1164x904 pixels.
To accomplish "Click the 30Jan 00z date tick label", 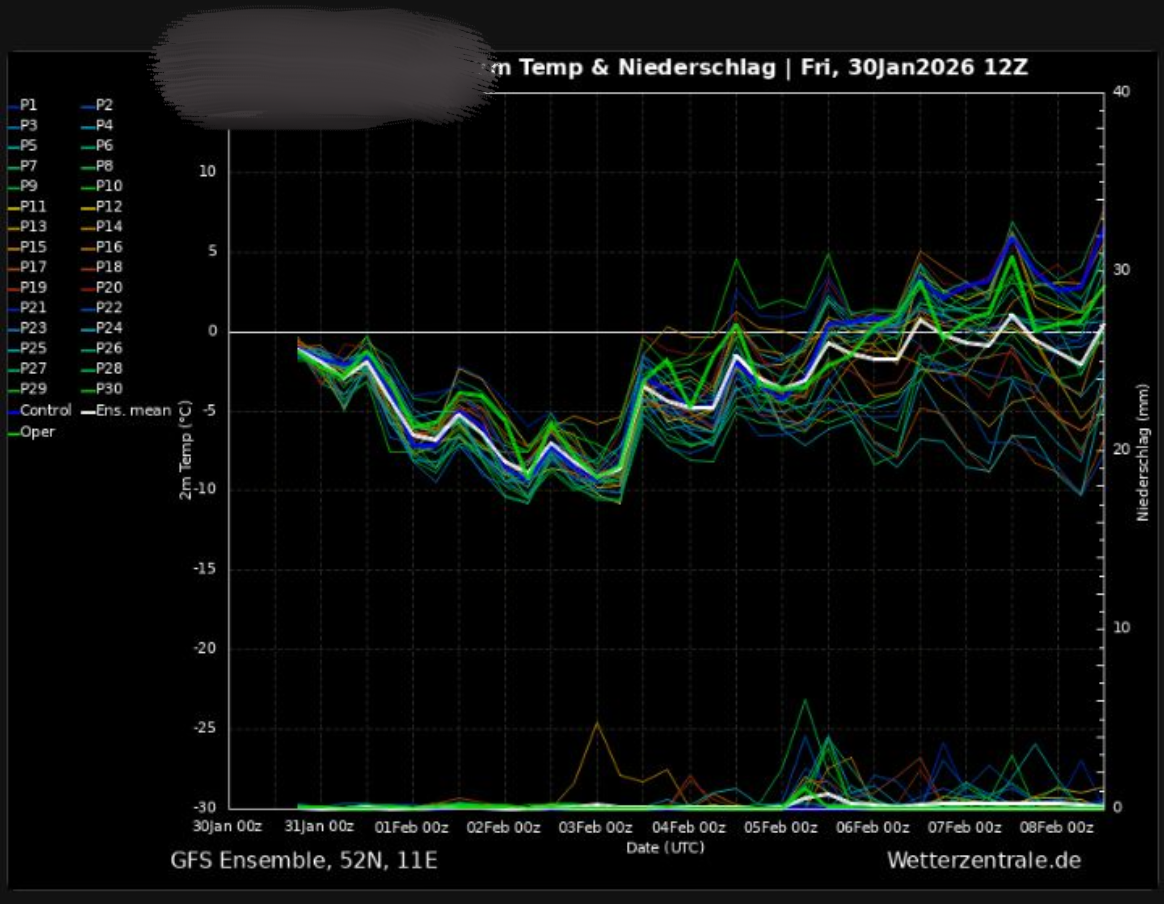I will click(x=228, y=826).
